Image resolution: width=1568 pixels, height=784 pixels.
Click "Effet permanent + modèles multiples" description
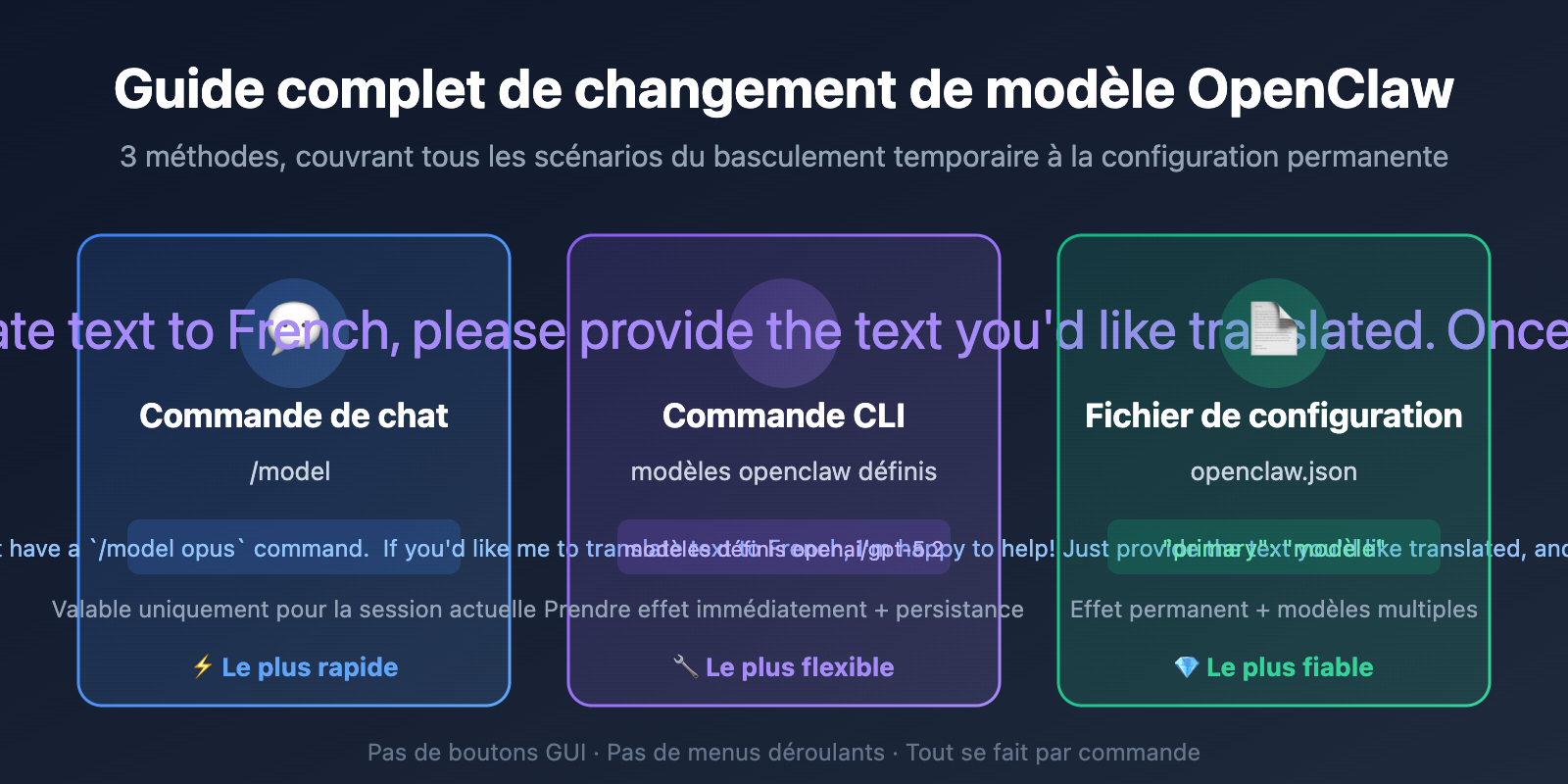click(x=1274, y=610)
